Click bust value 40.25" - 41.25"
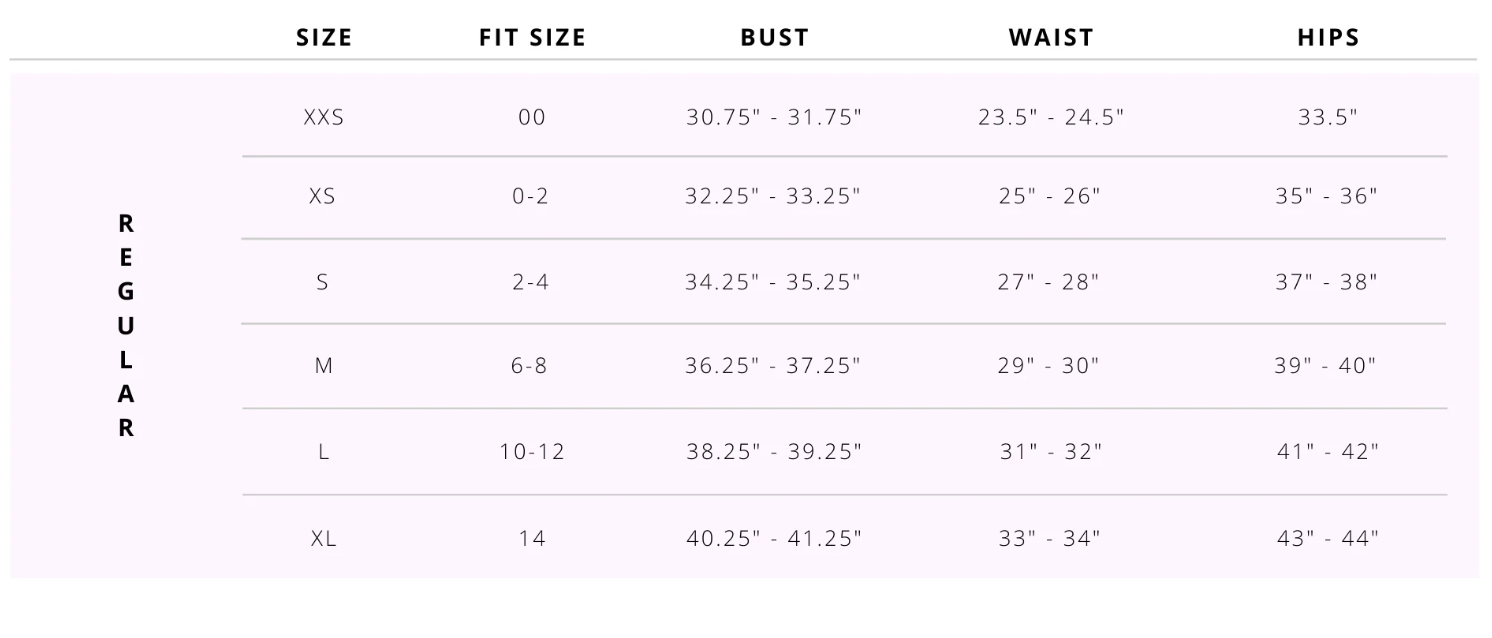 click(774, 538)
